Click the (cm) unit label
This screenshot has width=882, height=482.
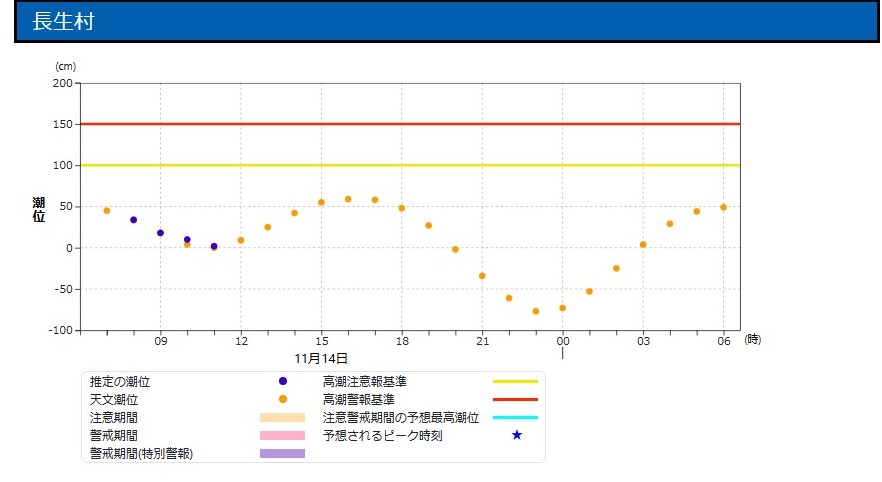point(65,66)
